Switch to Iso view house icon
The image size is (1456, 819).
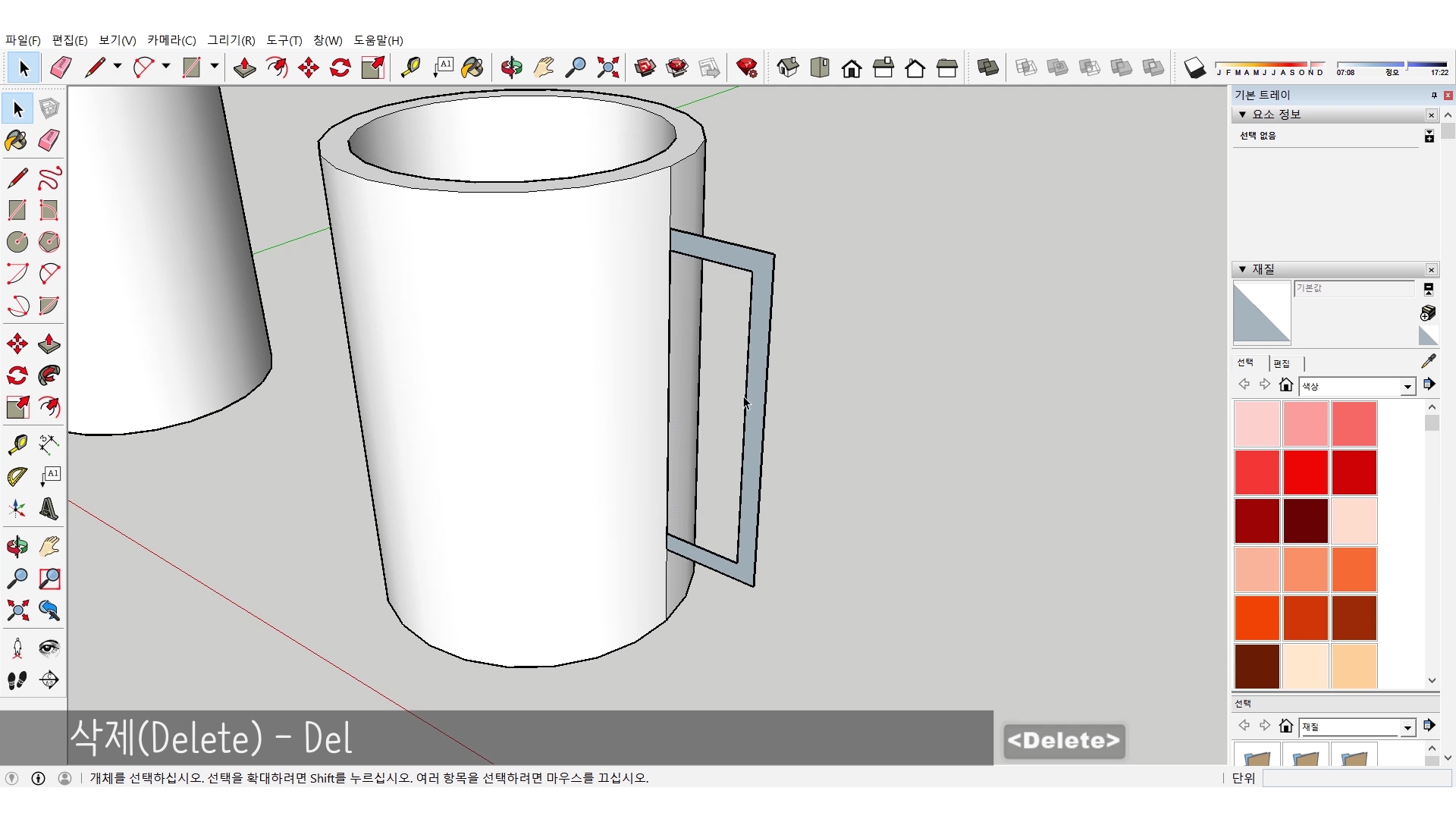click(x=788, y=67)
